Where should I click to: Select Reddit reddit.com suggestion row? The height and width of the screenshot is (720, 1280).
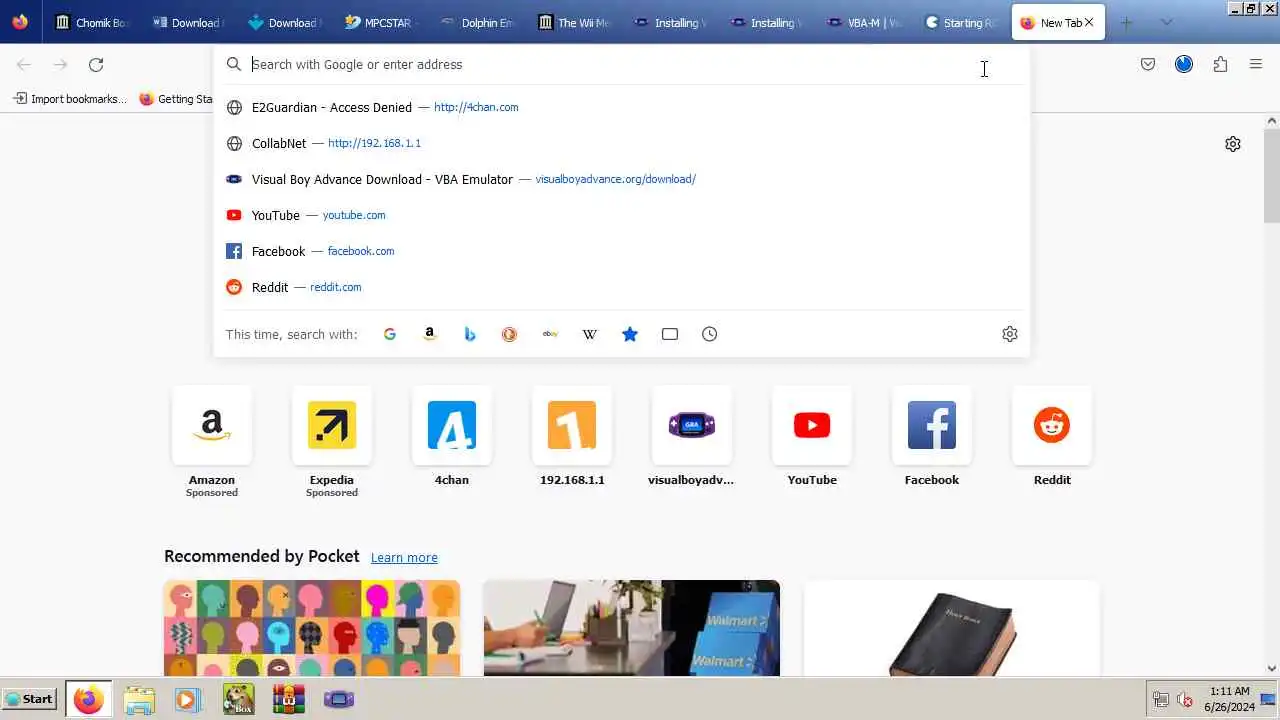[621, 287]
